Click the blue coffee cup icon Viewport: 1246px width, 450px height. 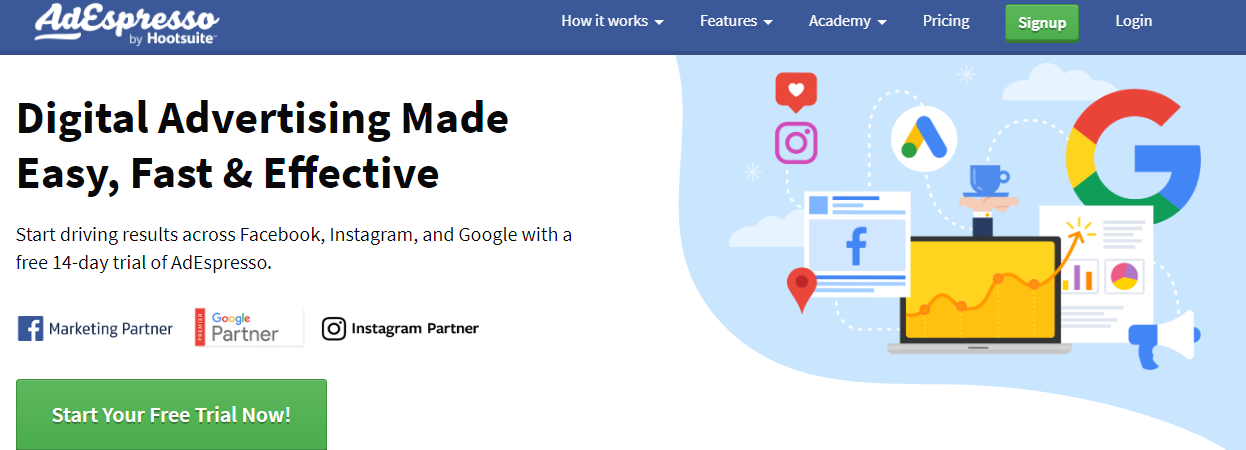pyautogui.click(x=987, y=181)
